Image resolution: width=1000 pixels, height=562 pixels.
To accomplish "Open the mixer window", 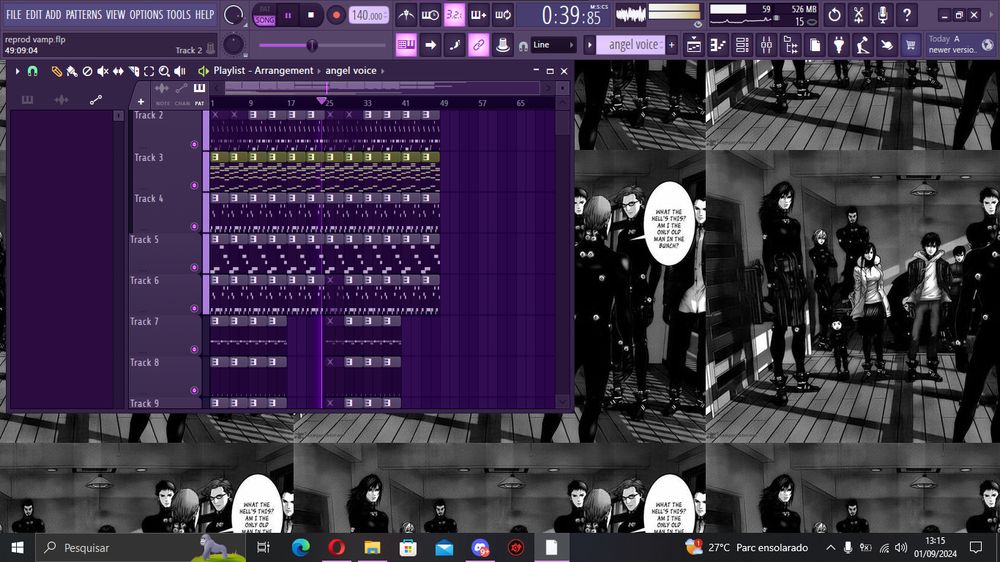I will point(765,45).
